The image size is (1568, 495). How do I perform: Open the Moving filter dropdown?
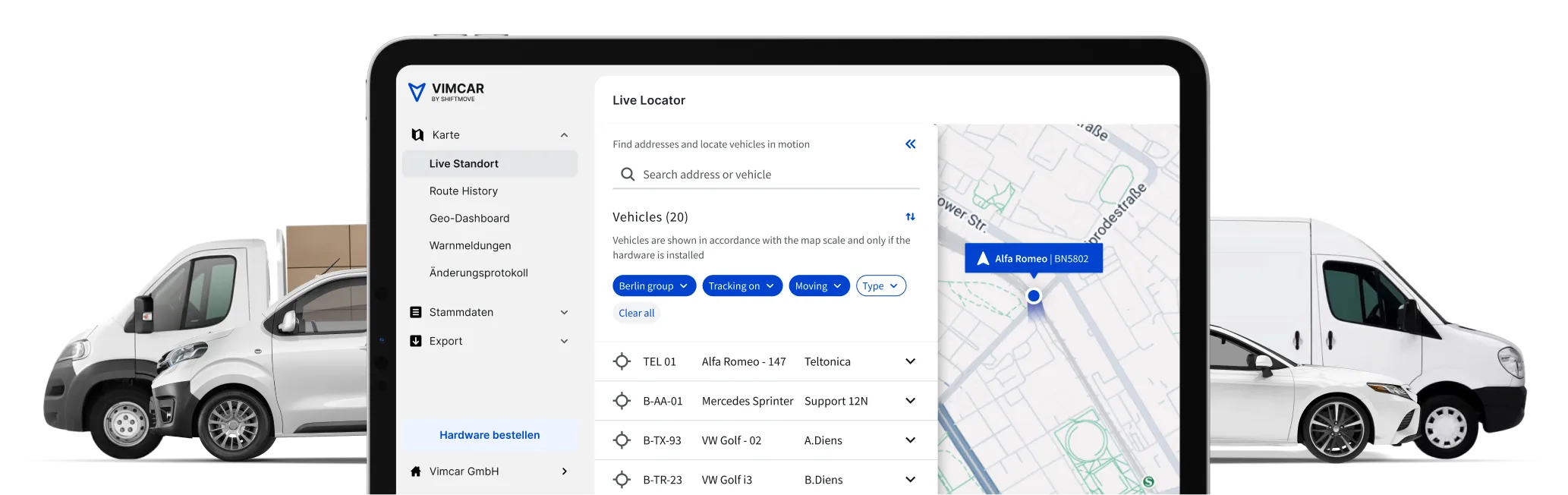tap(819, 285)
